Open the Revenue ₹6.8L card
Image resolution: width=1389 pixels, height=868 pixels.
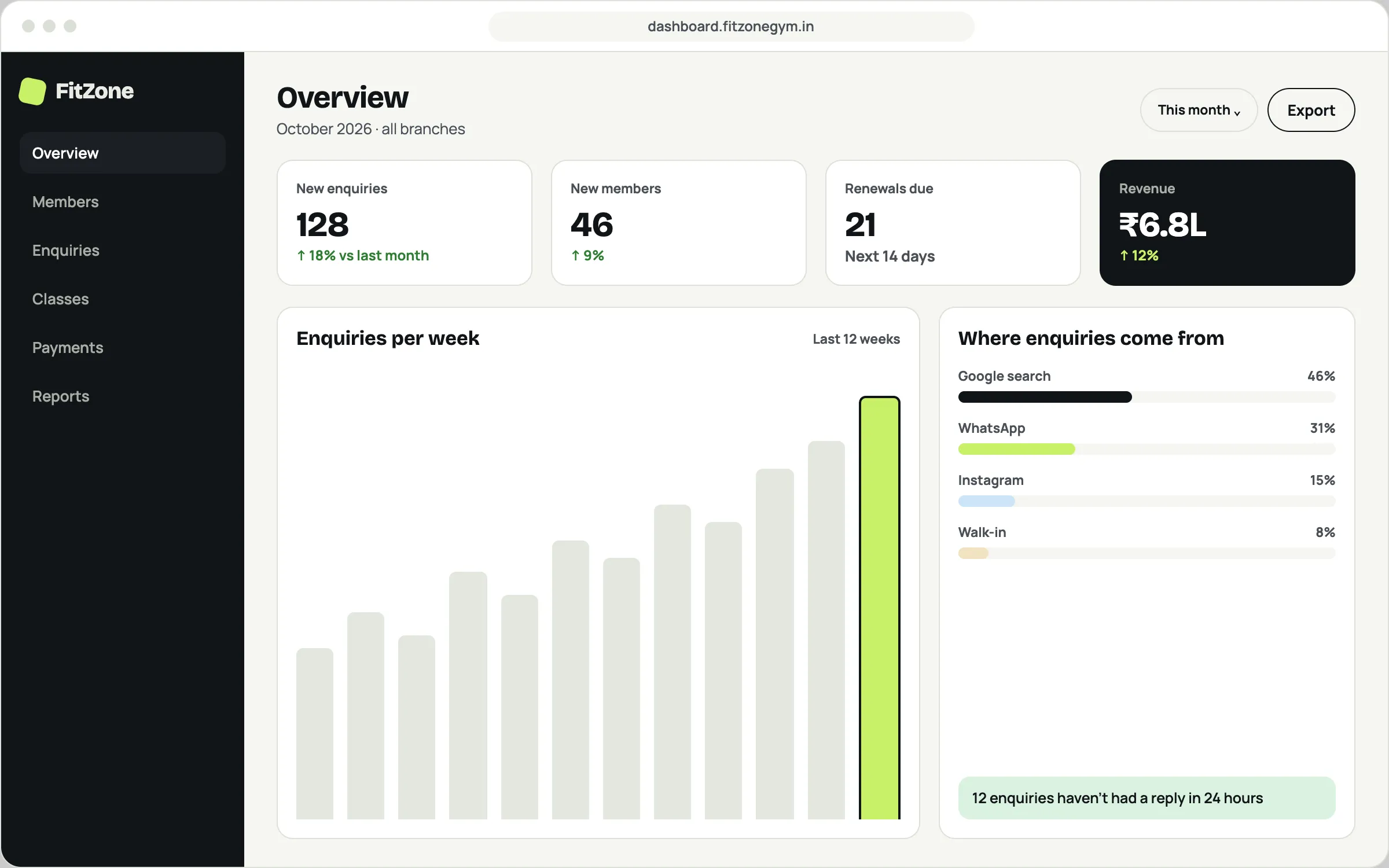[1228, 223]
